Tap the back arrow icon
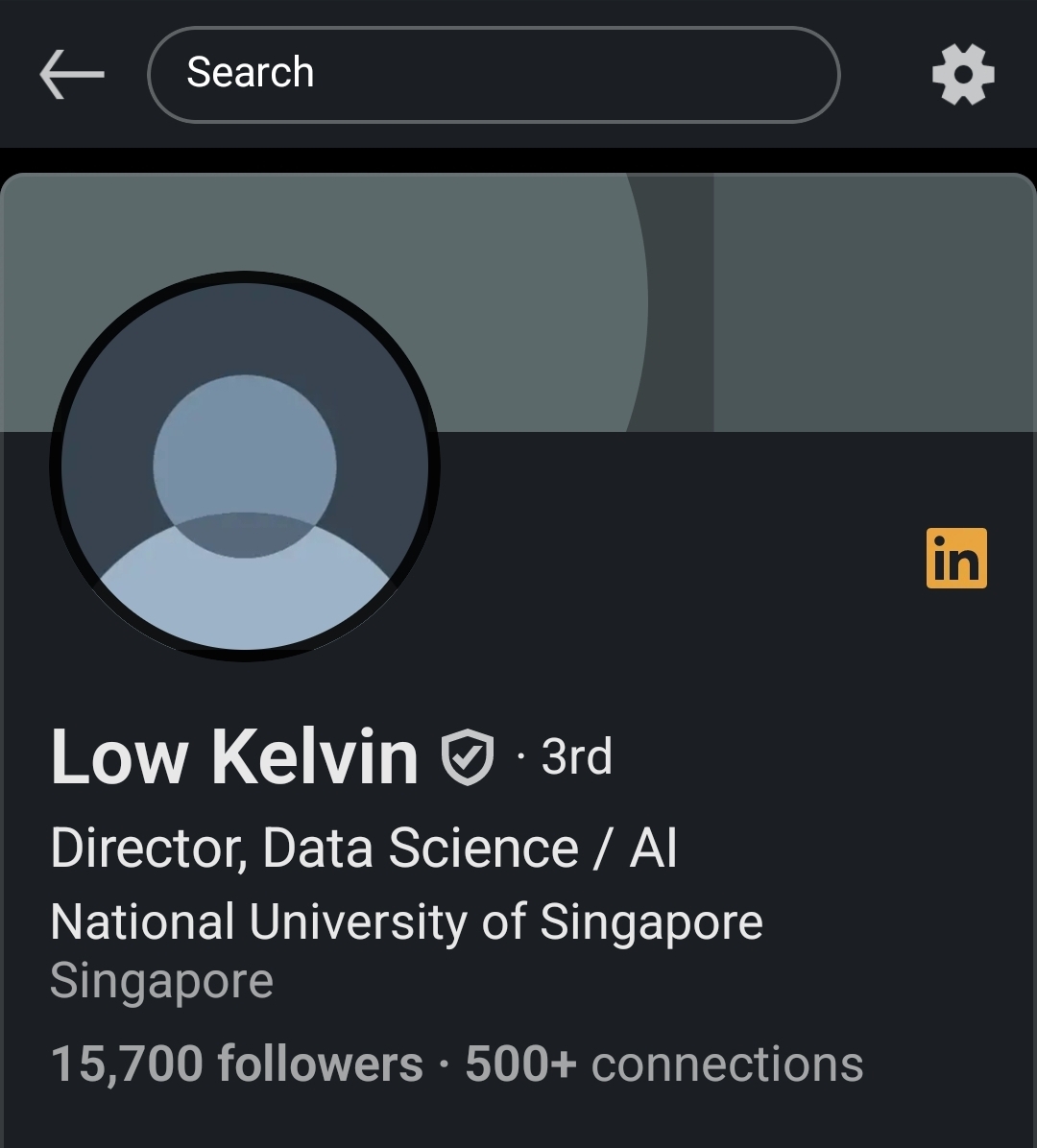This screenshot has width=1037, height=1148. (72, 75)
